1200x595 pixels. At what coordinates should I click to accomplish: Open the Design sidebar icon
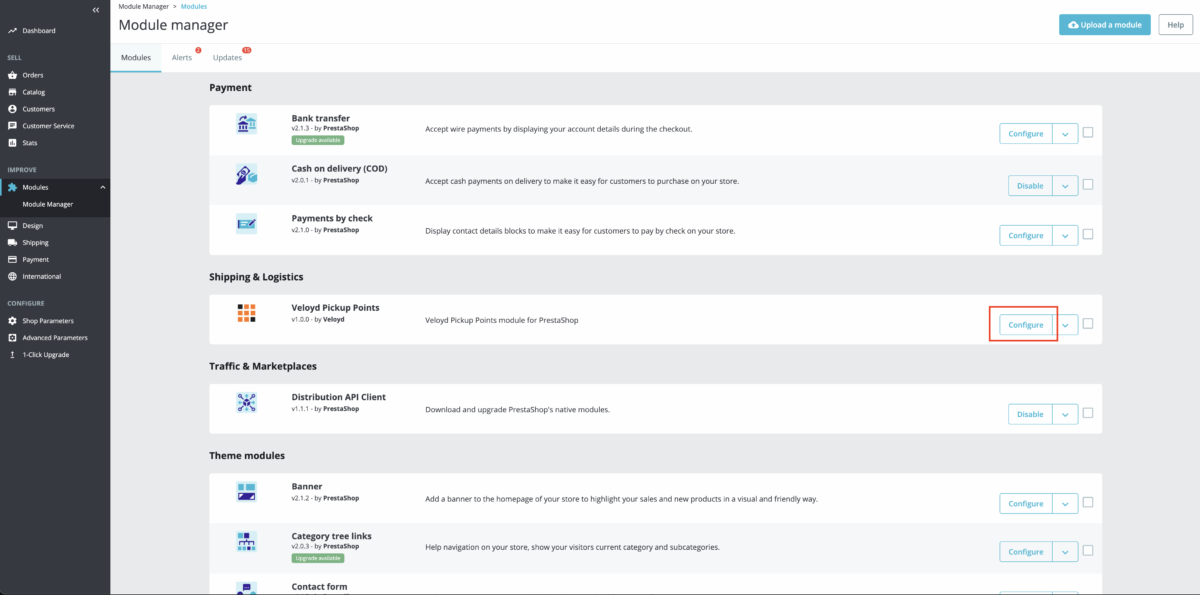pos(12,226)
